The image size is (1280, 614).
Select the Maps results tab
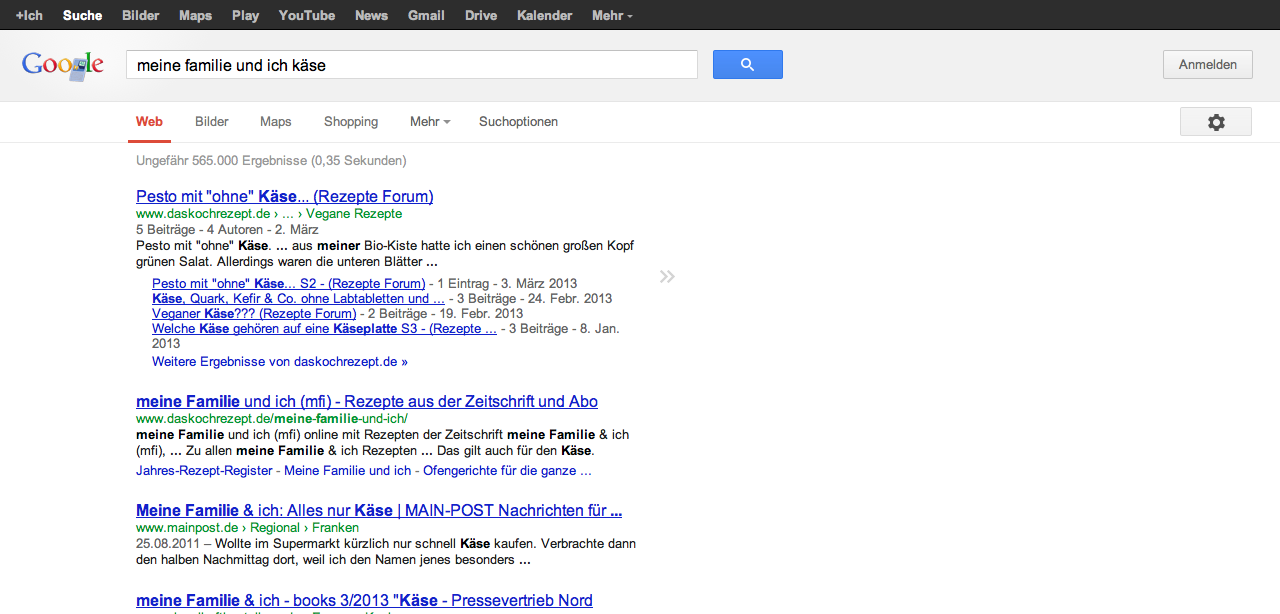tap(276, 122)
